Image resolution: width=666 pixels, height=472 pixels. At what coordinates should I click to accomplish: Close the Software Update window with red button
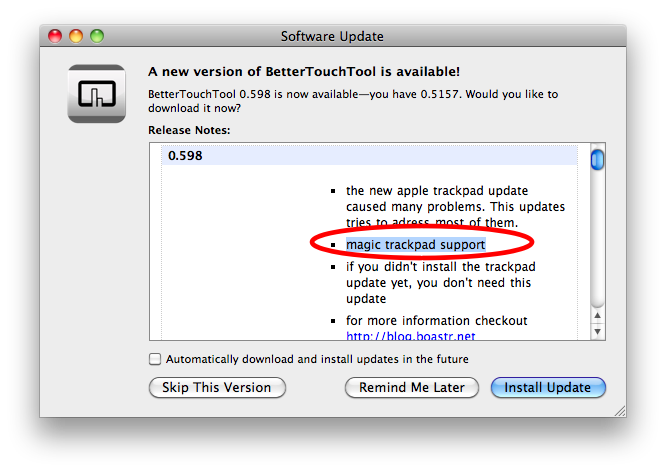click(x=55, y=36)
